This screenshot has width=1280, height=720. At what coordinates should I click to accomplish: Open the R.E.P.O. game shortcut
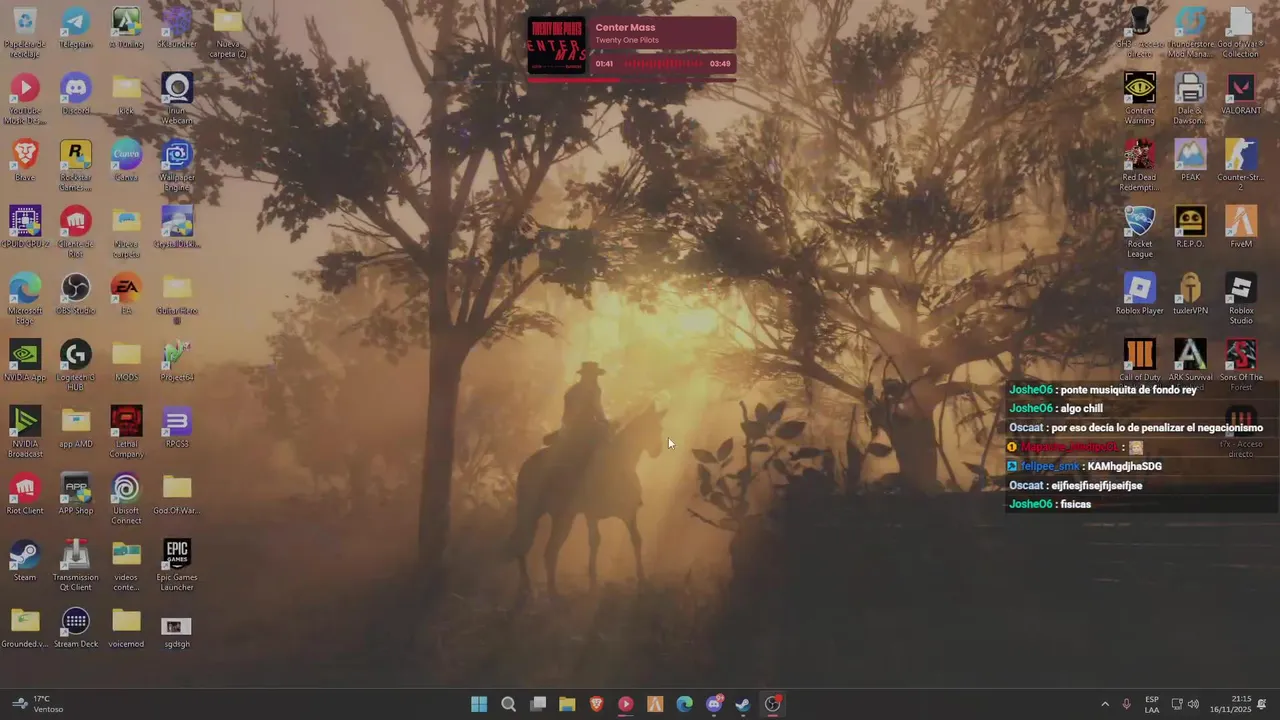[x=1190, y=228]
